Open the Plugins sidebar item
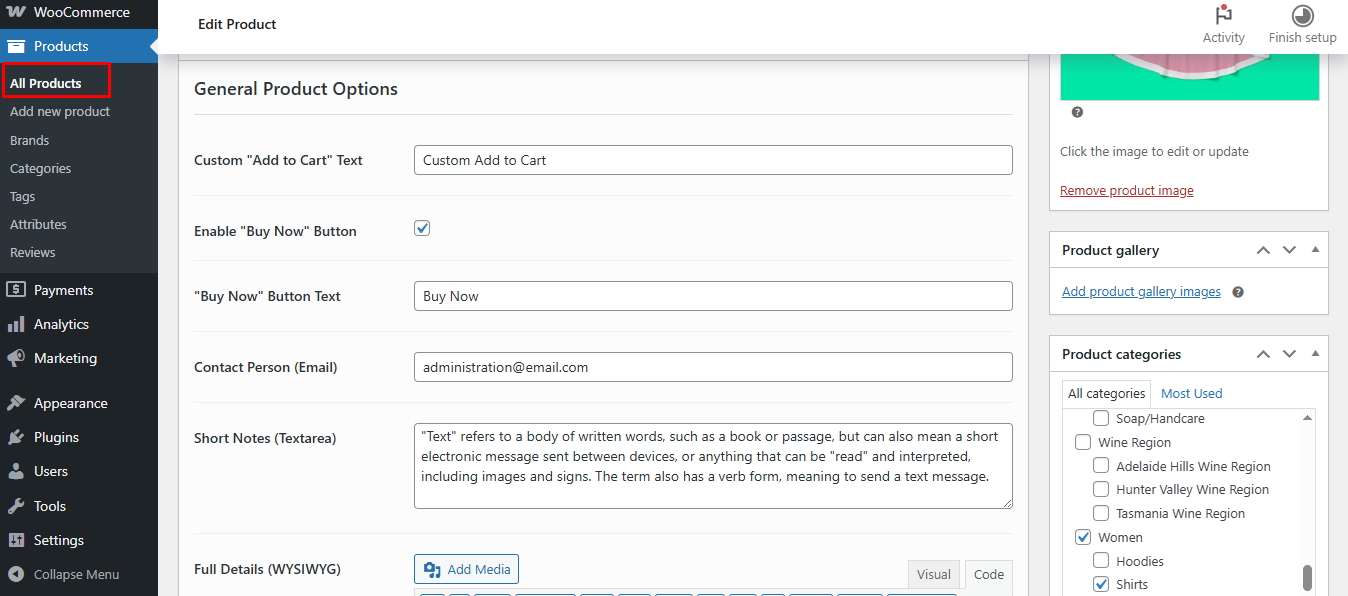 pos(56,437)
